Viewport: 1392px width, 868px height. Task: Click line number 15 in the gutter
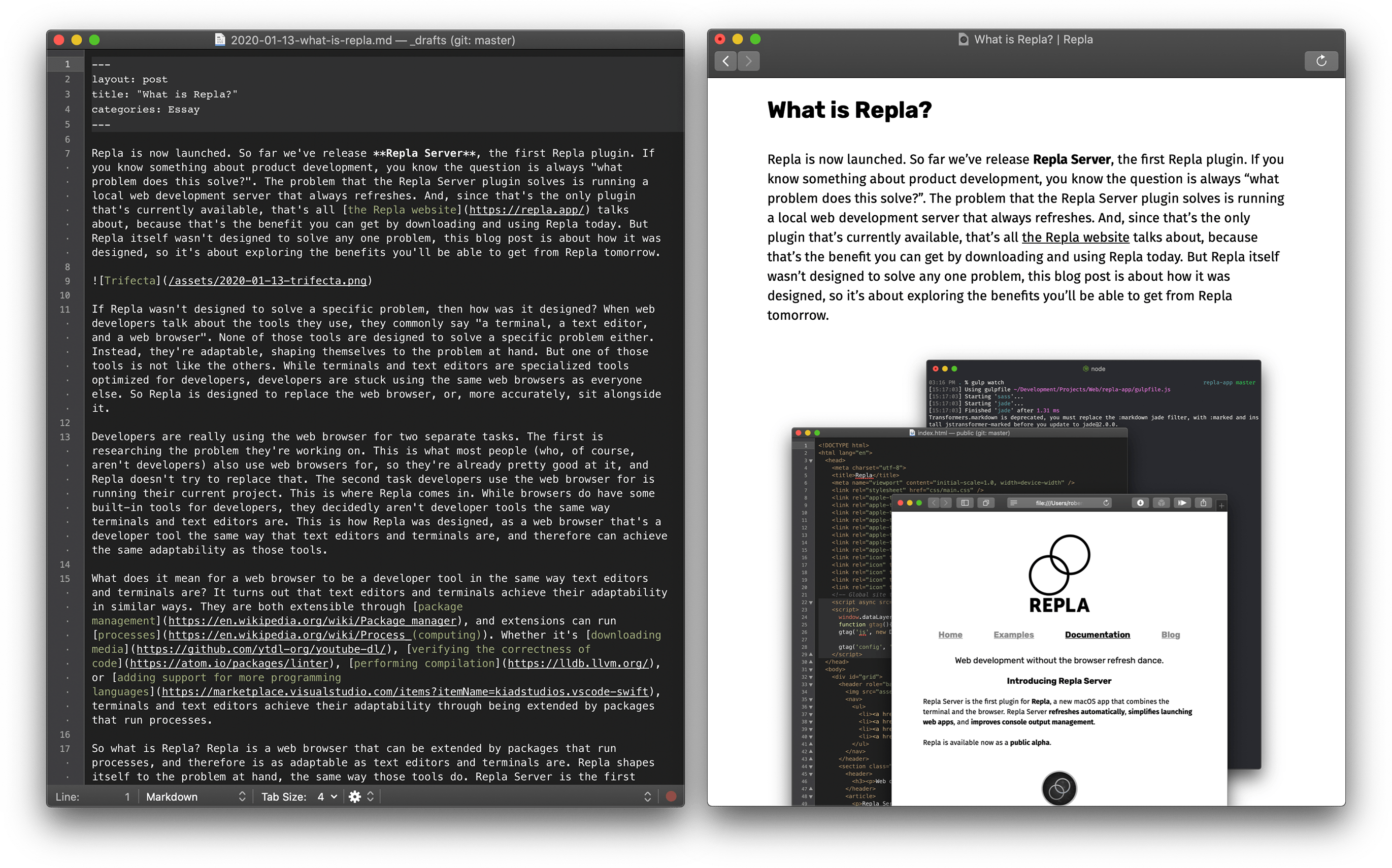tap(65, 579)
